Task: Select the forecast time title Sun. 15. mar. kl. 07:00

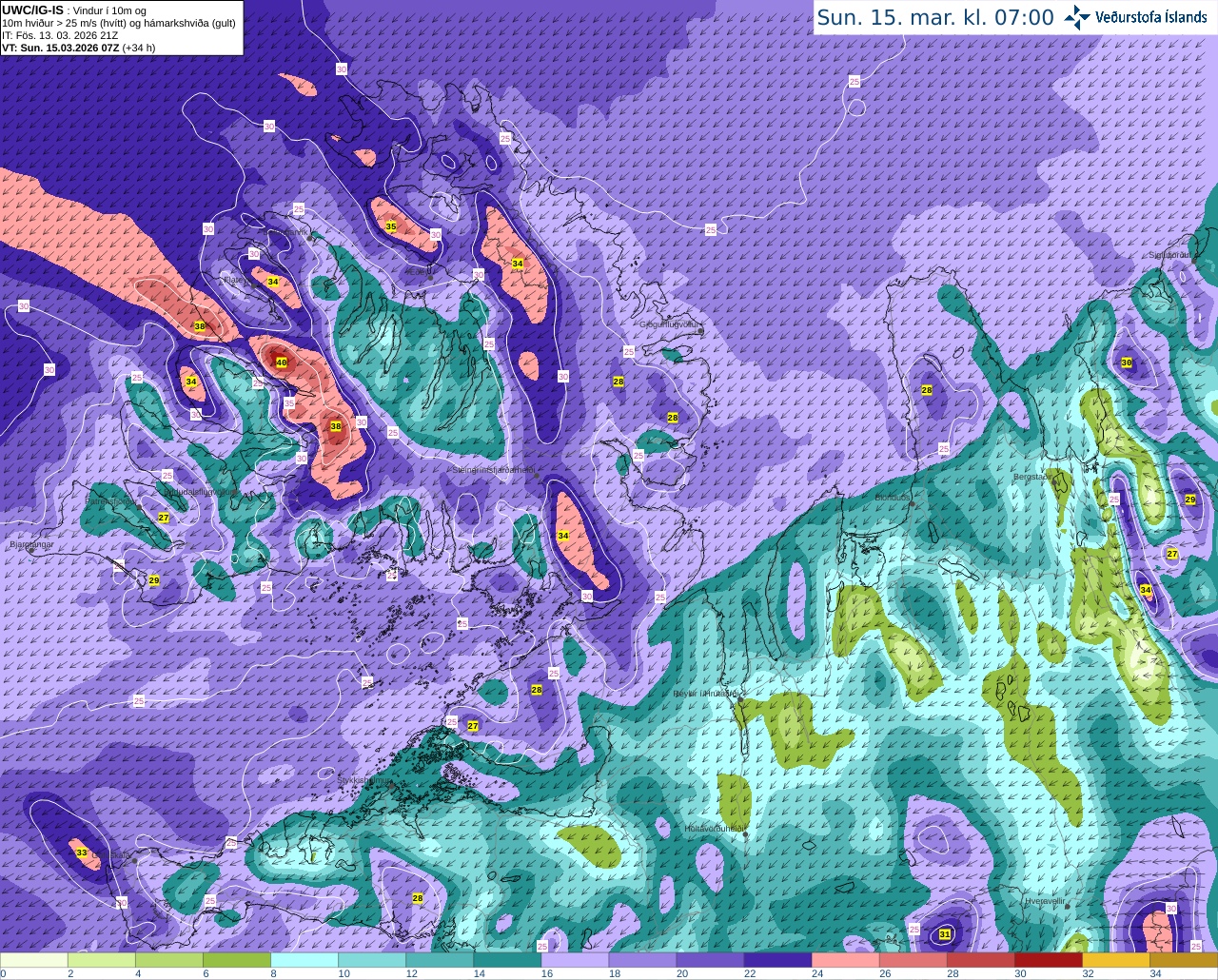Action: click(x=935, y=17)
